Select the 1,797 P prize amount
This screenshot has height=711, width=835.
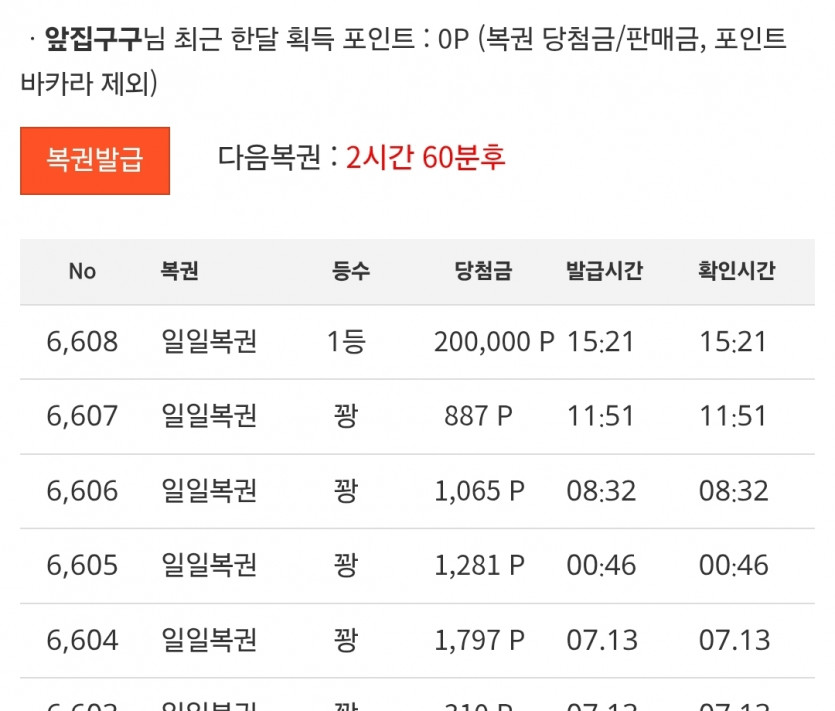[x=479, y=640]
